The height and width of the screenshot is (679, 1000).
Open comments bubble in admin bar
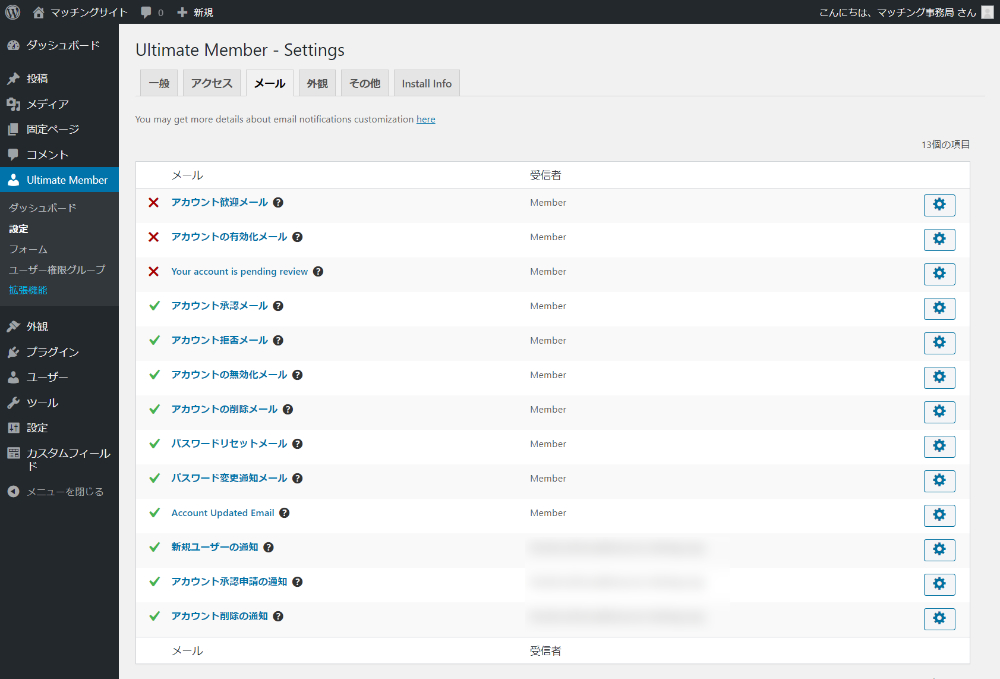(152, 12)
